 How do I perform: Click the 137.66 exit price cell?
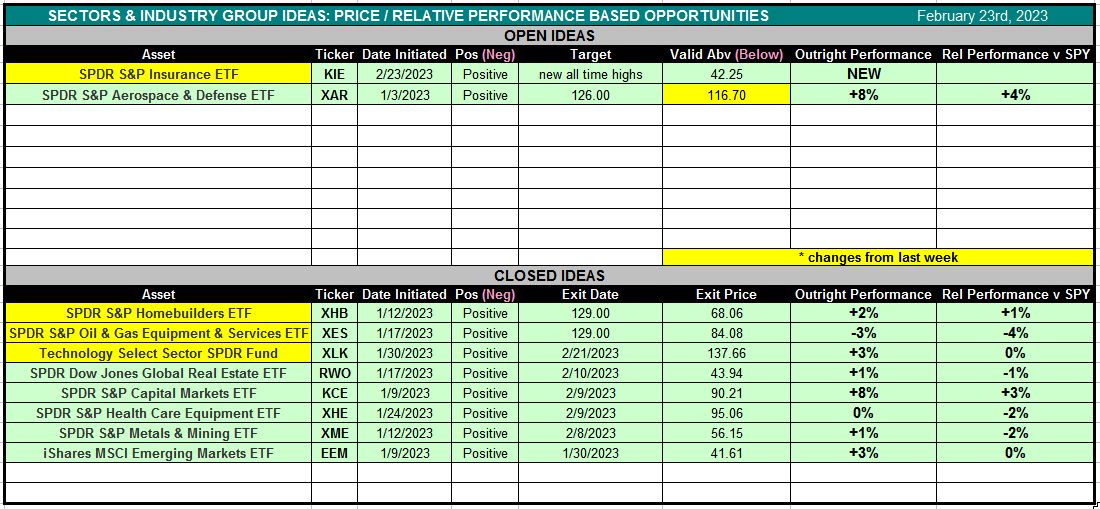point(726,353)
